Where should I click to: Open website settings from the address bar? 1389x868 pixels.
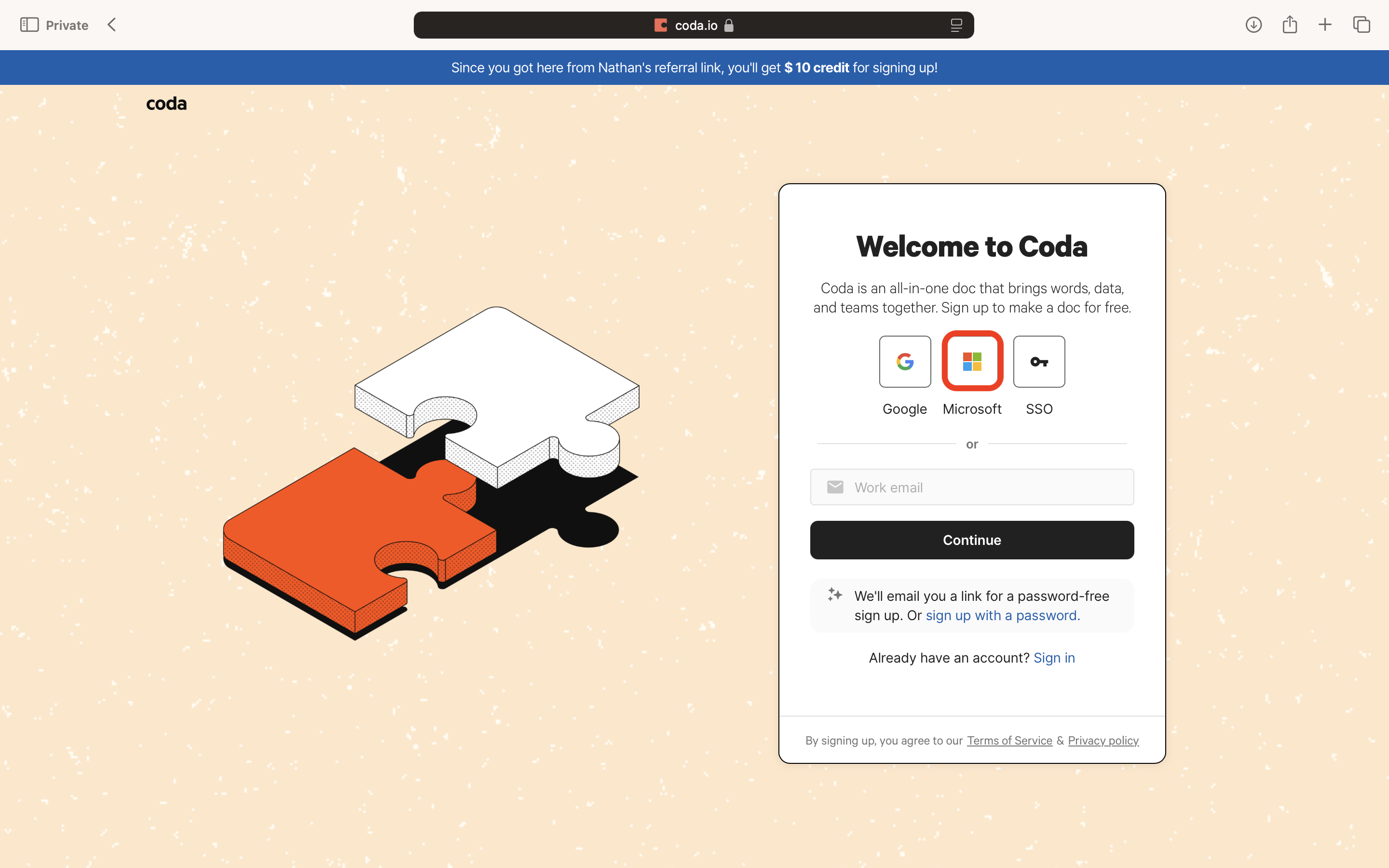956,25
